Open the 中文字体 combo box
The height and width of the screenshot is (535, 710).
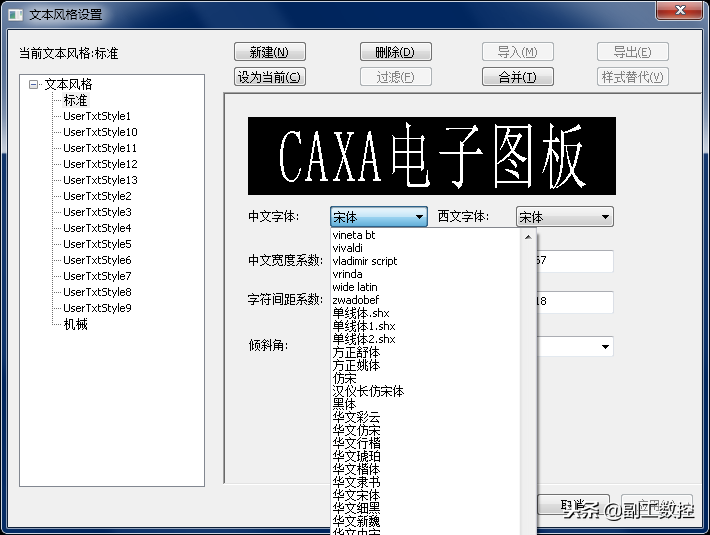click(379, 217)
